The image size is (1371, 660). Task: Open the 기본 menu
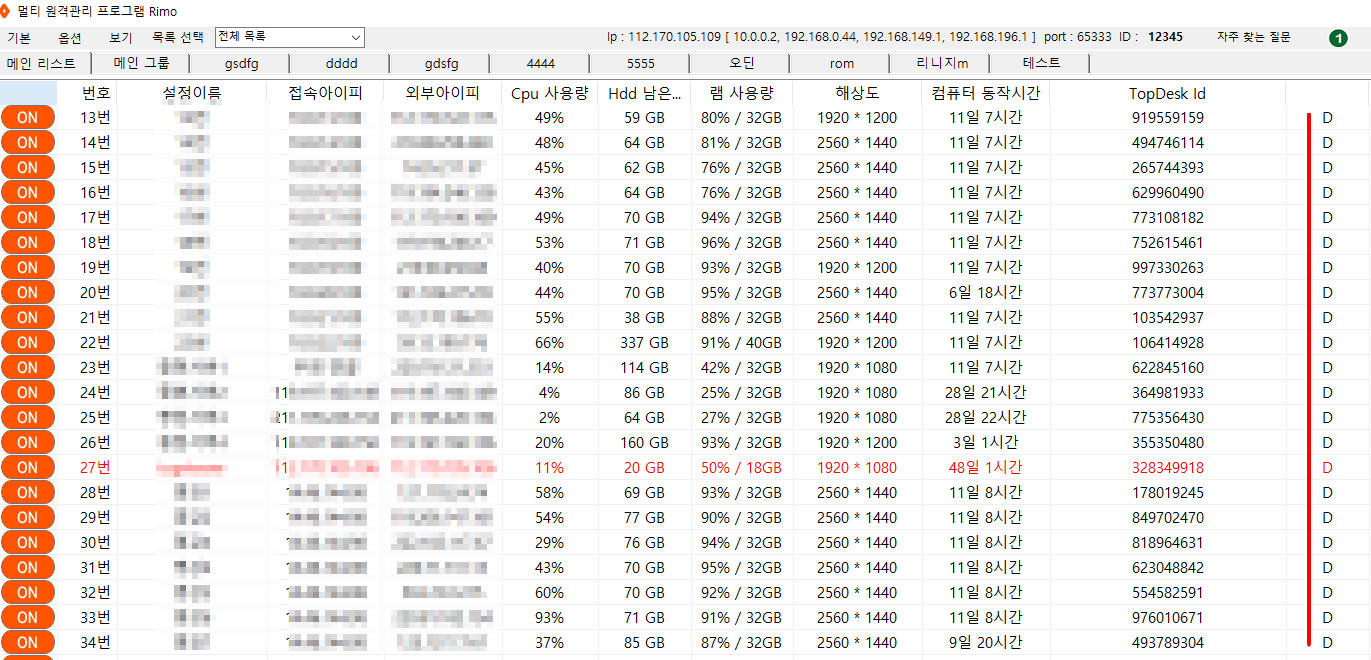19,37
